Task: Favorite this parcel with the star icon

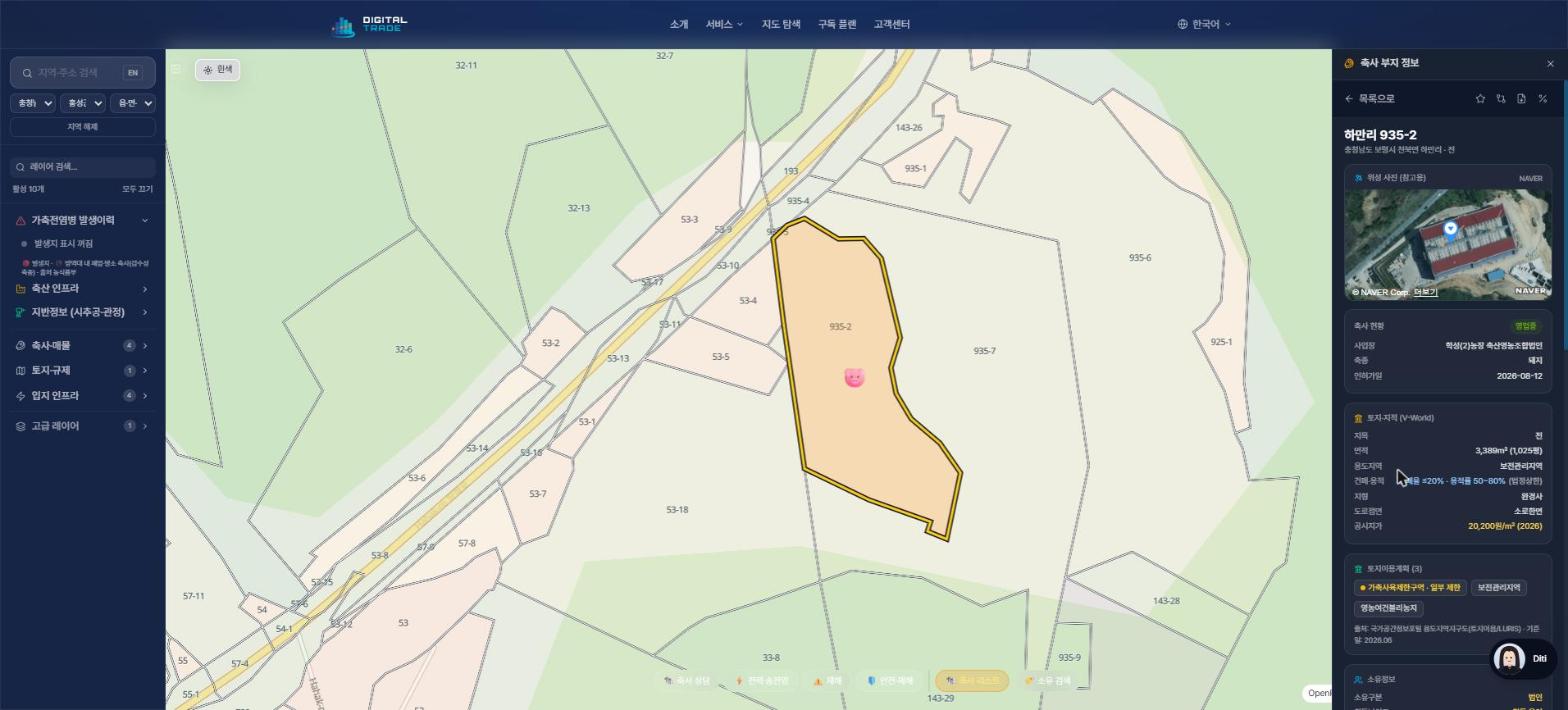Action: [1480, 99]
